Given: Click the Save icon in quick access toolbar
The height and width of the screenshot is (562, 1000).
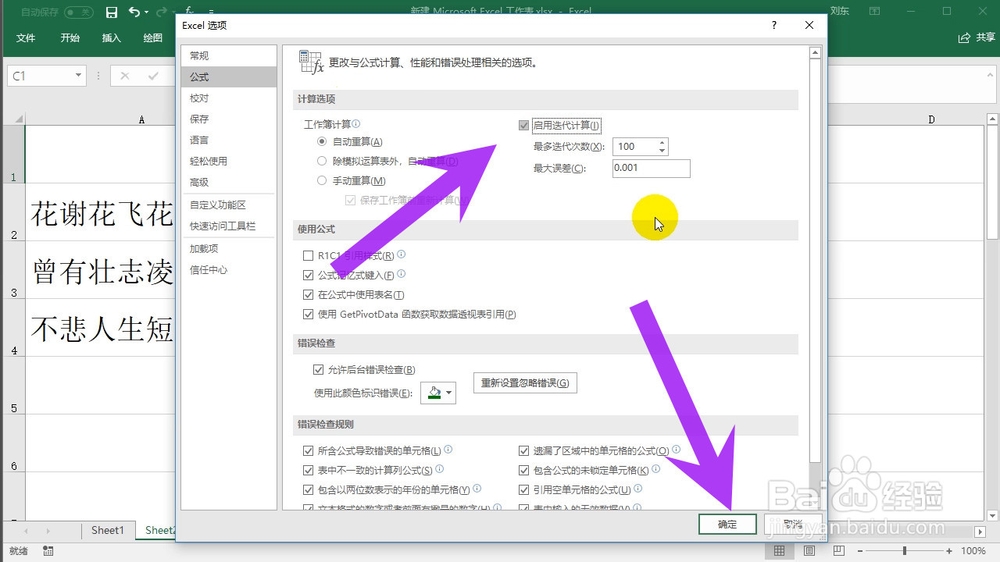Looking at the screenshot, I should [x=112, y=11].
